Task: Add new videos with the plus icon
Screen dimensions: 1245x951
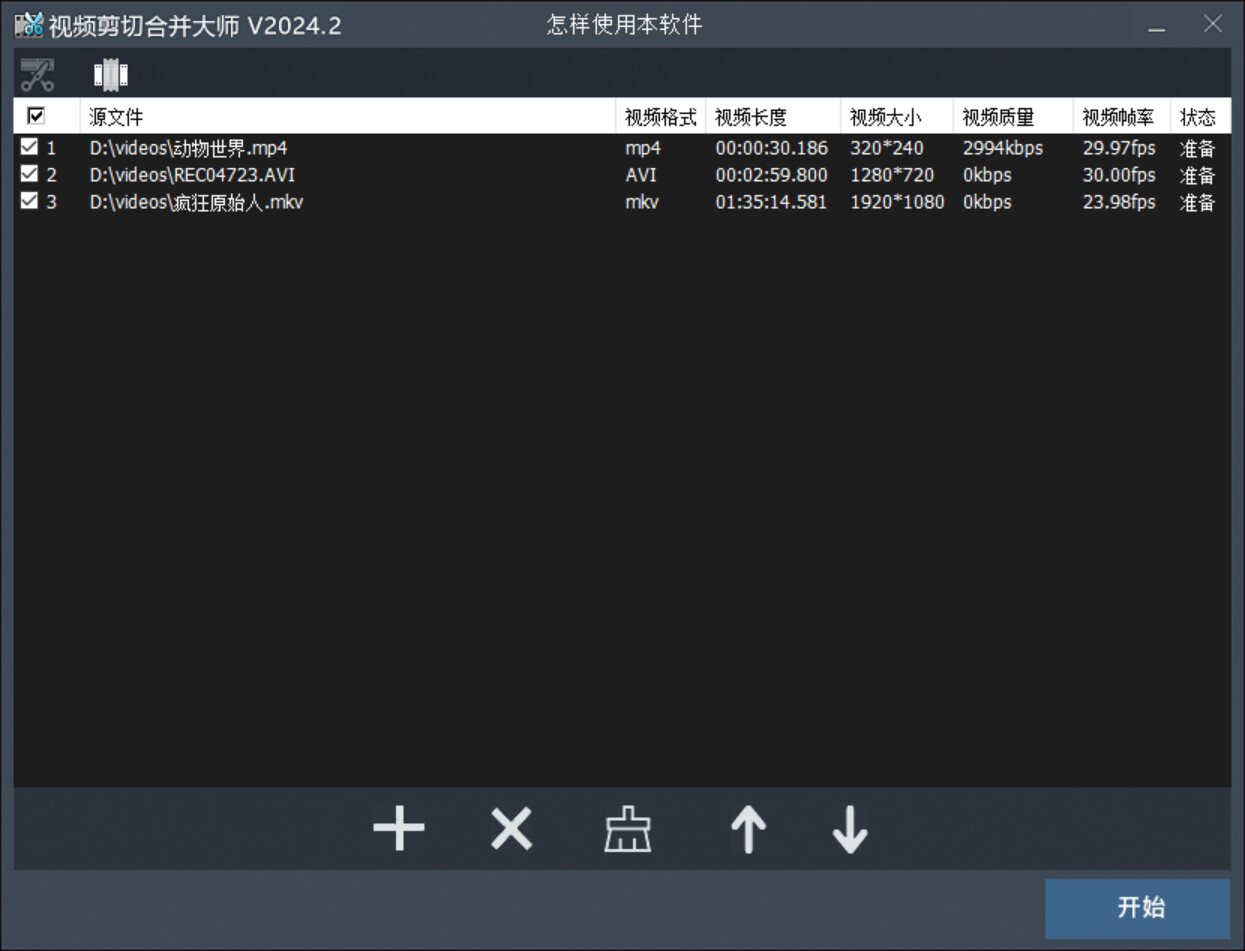Action: point(398,829)
